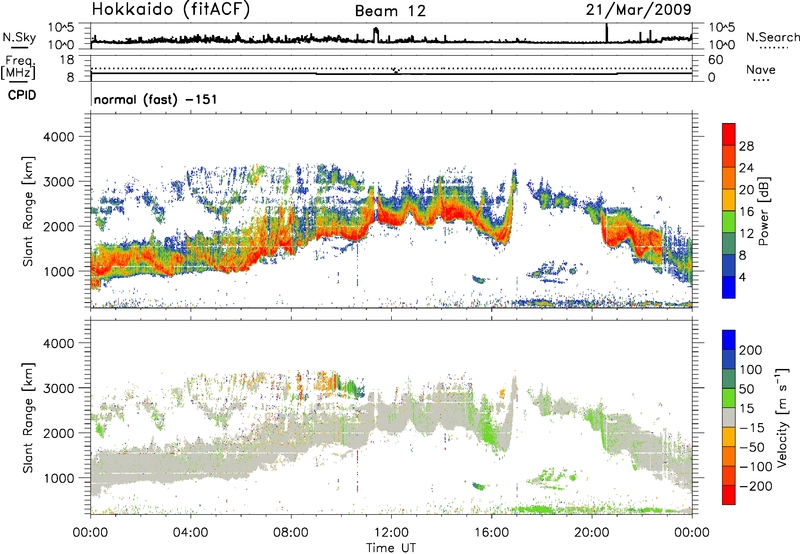This screenshot has width=800, height=554.
Task: Click the '3000' tick on velocity panel axis
Action: click(x=59, y=388)
